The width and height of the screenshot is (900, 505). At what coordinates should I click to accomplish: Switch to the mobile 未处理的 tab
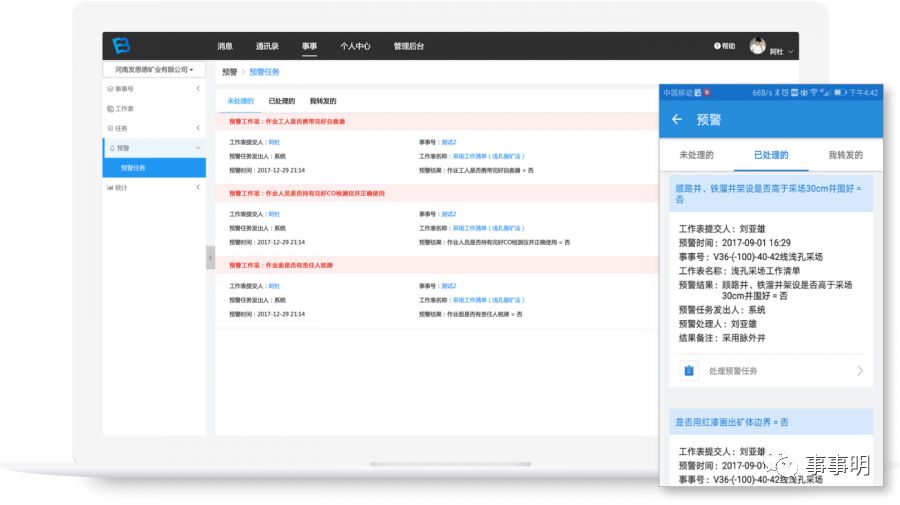[x=696, y=155]
